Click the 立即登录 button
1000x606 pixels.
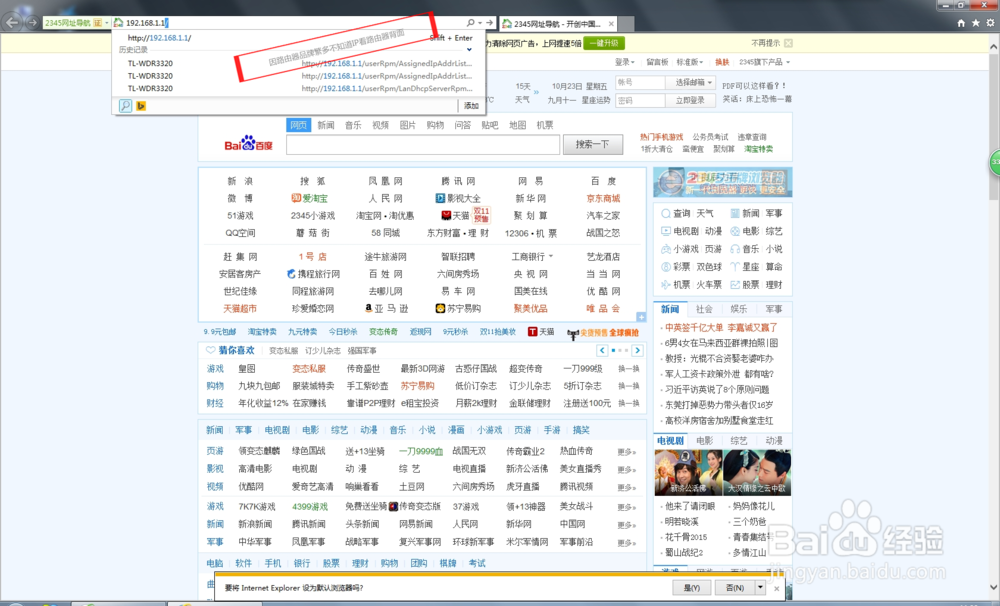690,100
